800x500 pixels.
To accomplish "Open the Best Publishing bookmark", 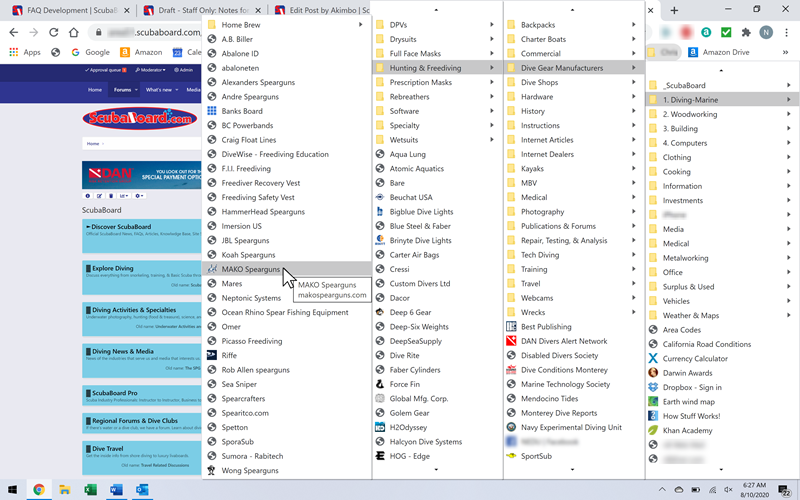I will [573, 327].
